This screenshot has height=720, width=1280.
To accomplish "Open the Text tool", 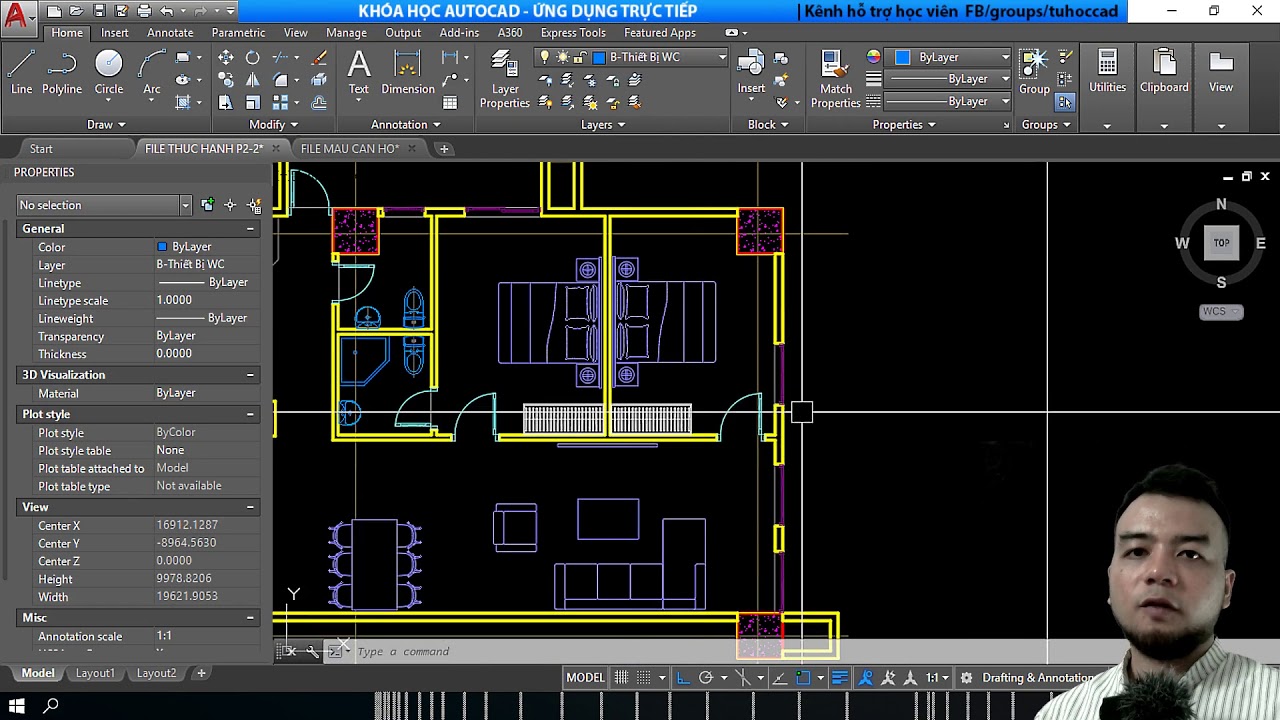I will [359, 73].
